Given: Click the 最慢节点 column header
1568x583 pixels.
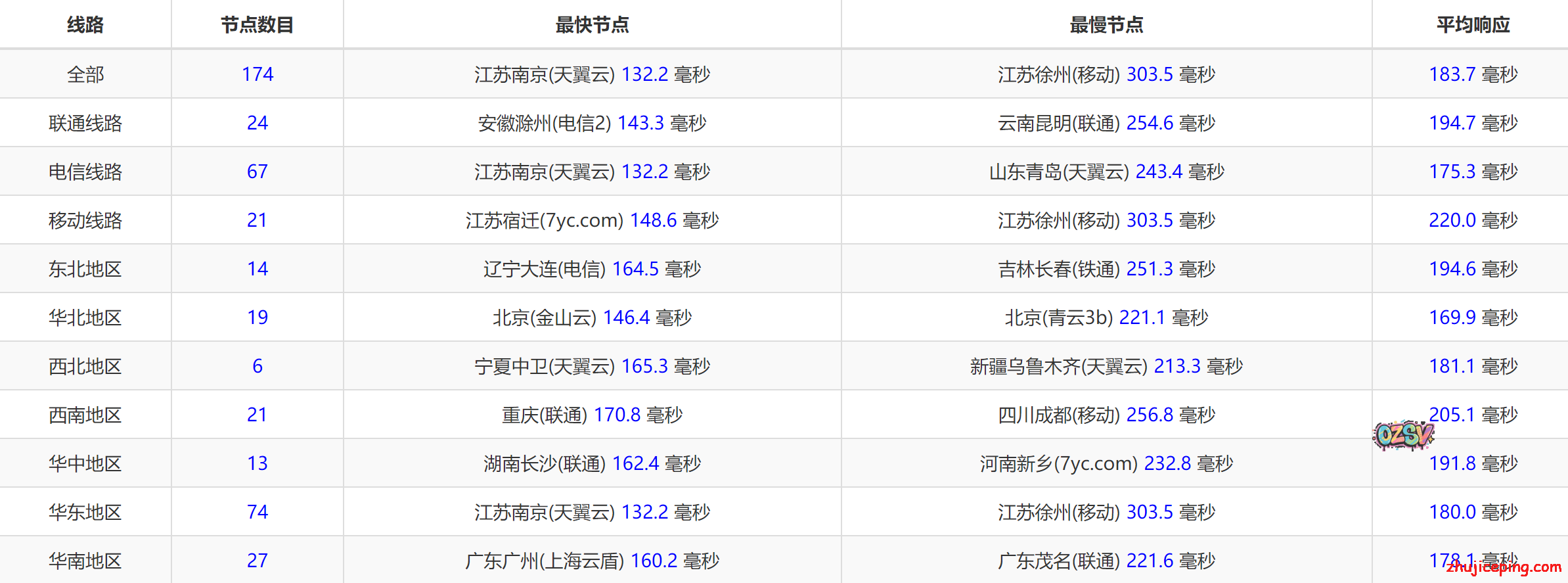Looking at the screenshot, I should [x=1106, y=25].
